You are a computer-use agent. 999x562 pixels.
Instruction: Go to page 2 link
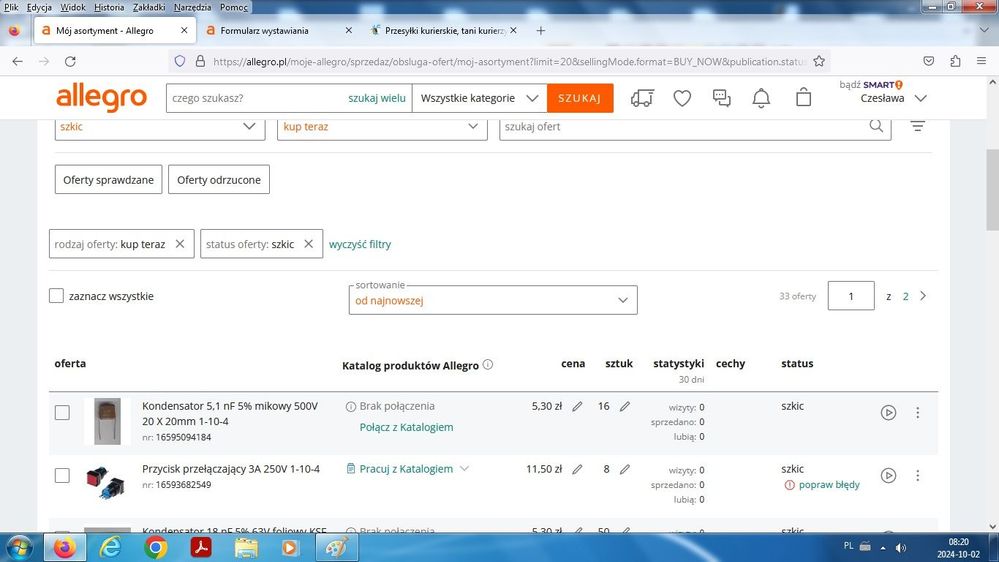click(905, 296)
